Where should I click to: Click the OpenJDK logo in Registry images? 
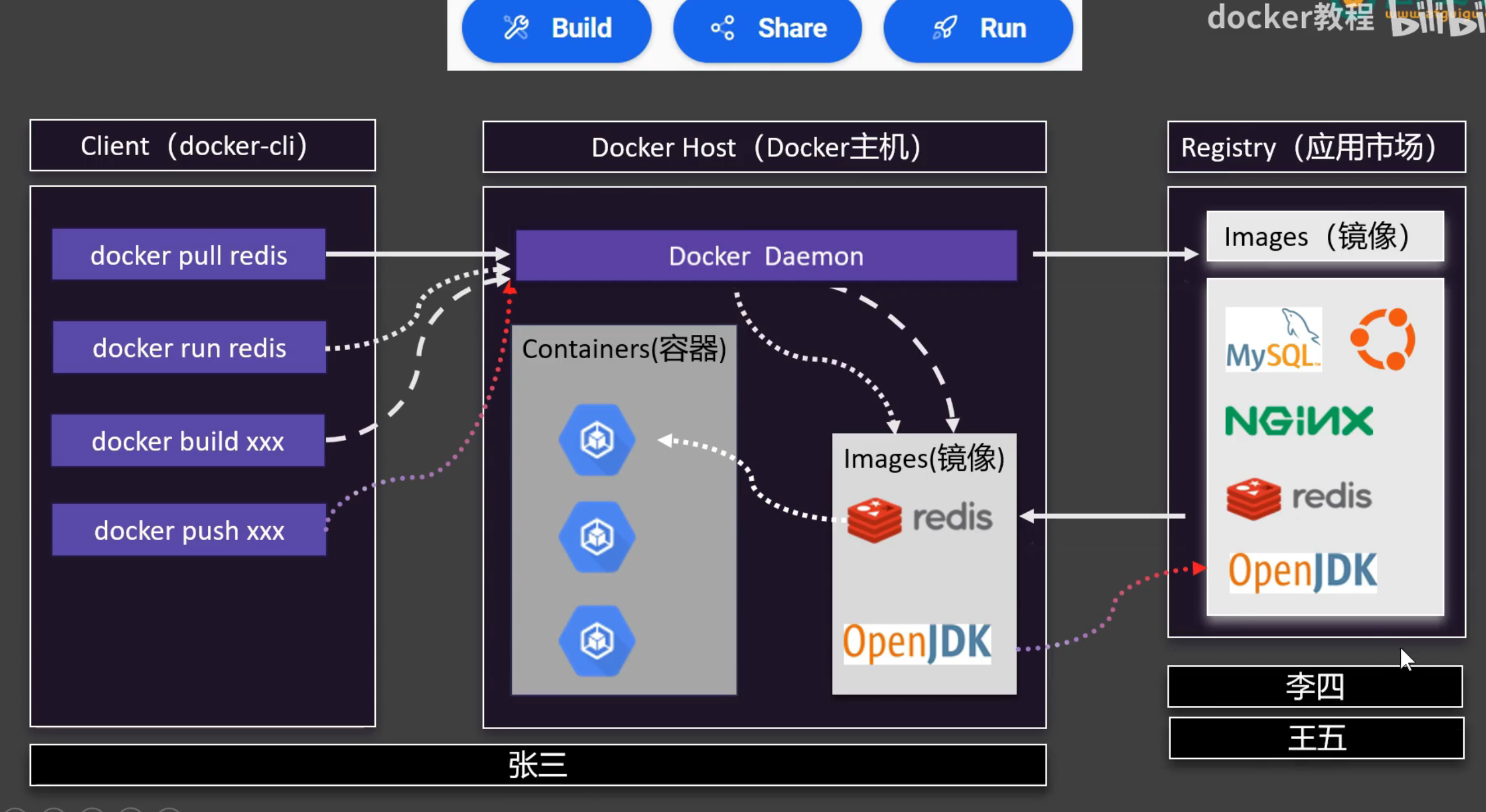(x=1302, y=572)
